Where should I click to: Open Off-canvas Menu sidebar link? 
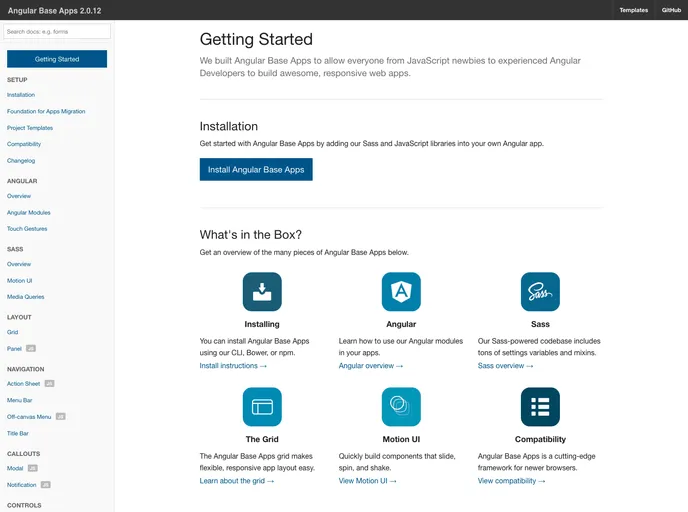point(29,417)
